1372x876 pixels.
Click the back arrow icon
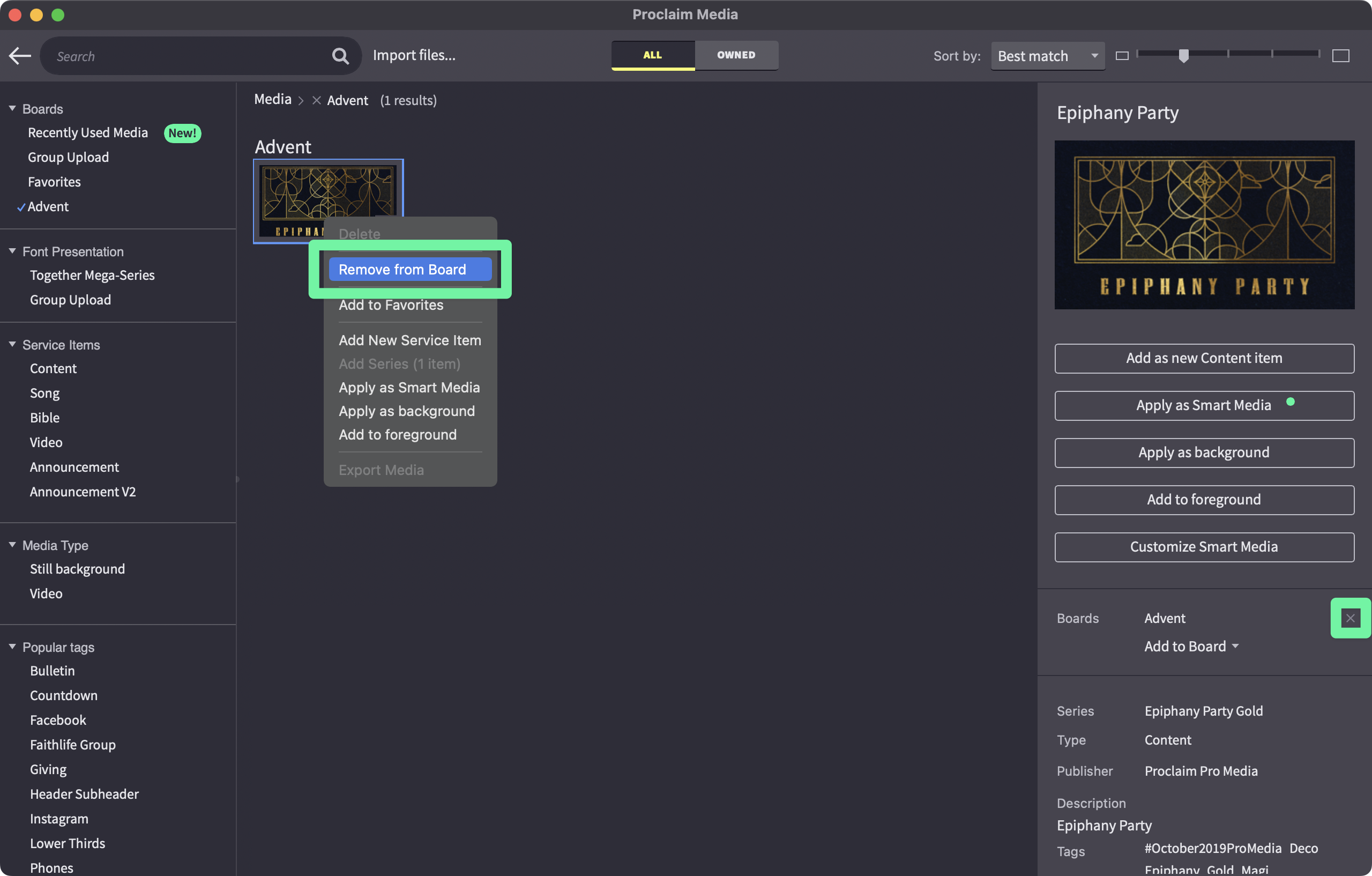pos(20,56)
